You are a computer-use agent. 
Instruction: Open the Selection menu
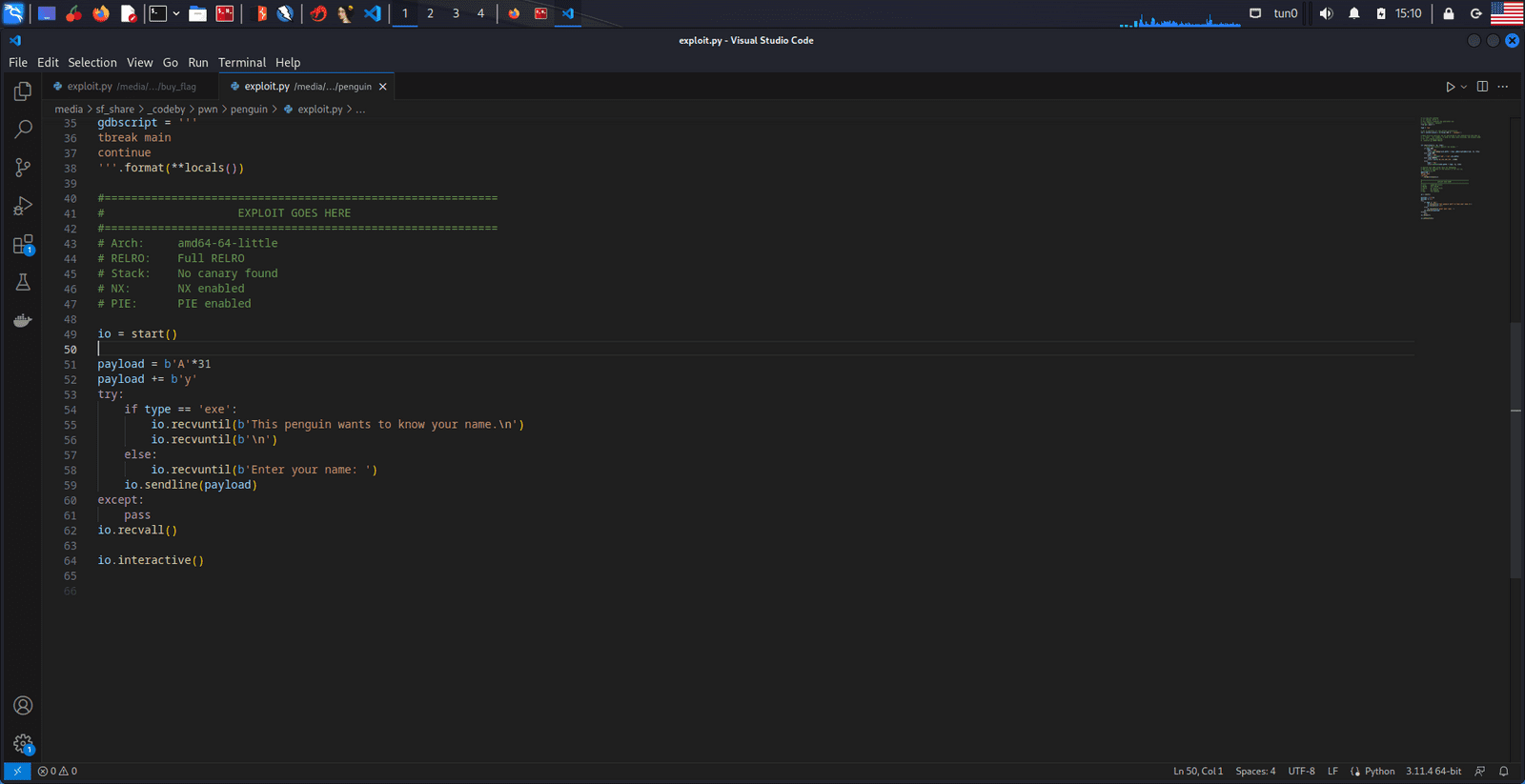[92, 63]
